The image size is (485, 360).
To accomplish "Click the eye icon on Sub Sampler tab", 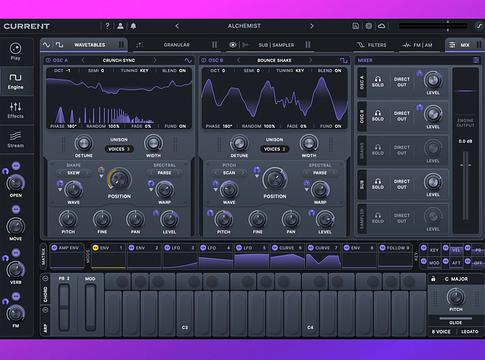I will point(233,45).
